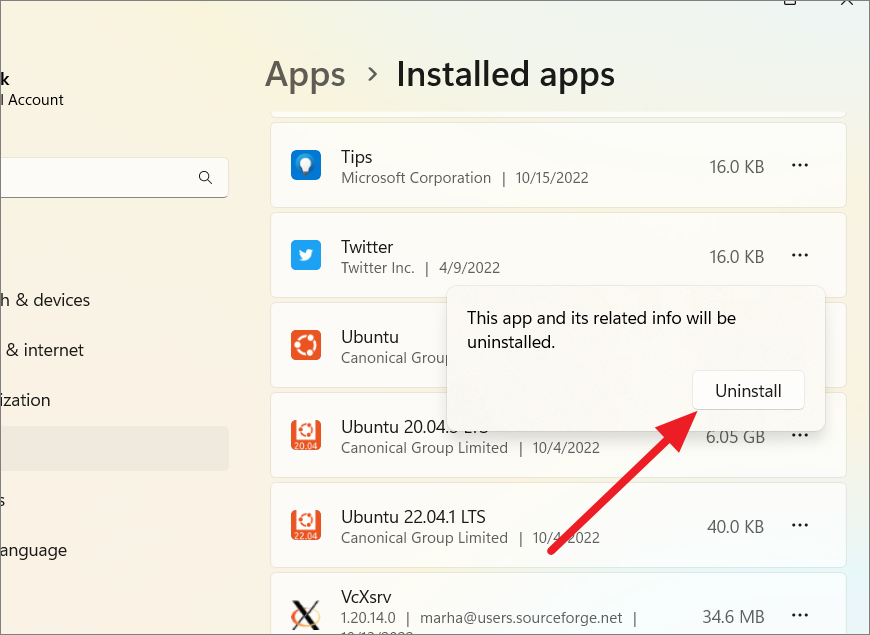Screen dimensions: 870x635
Task: Click the Twitter app name
Action: (367, 246)
